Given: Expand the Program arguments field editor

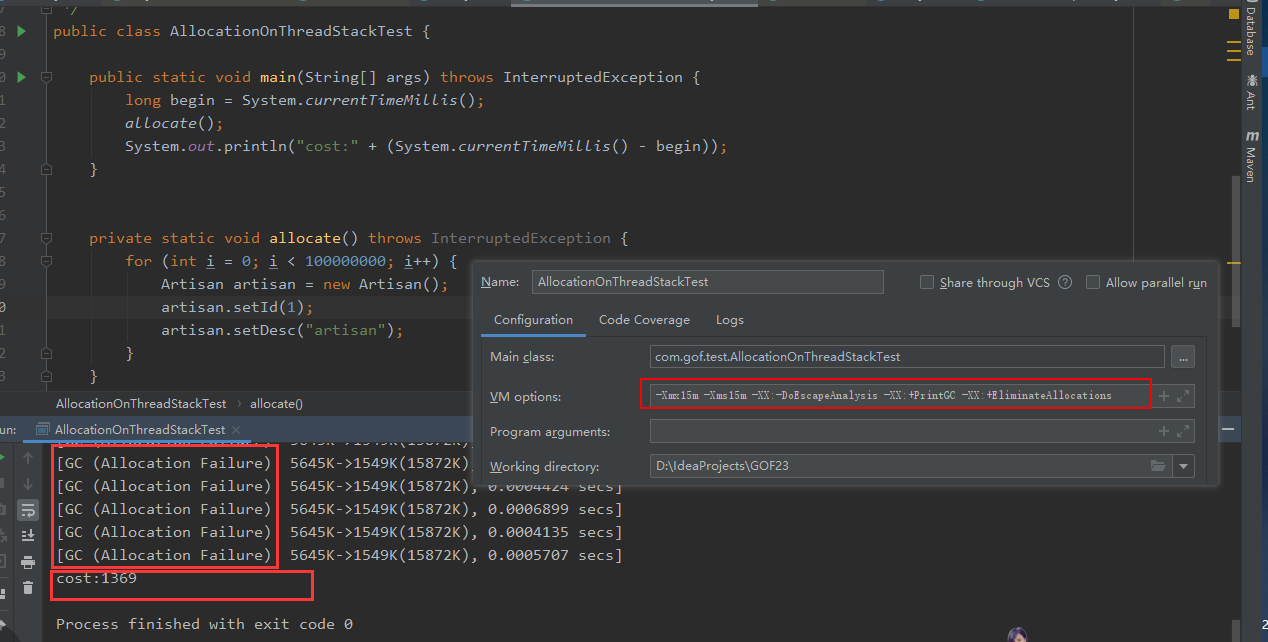Looking at the screenshot, I should [x=1184, y=431].
